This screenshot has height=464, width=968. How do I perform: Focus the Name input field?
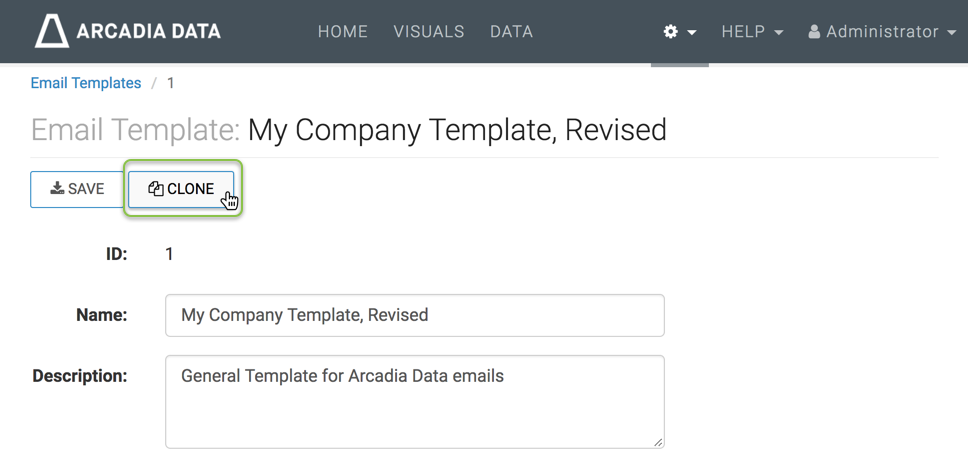(x=414, y=315)
